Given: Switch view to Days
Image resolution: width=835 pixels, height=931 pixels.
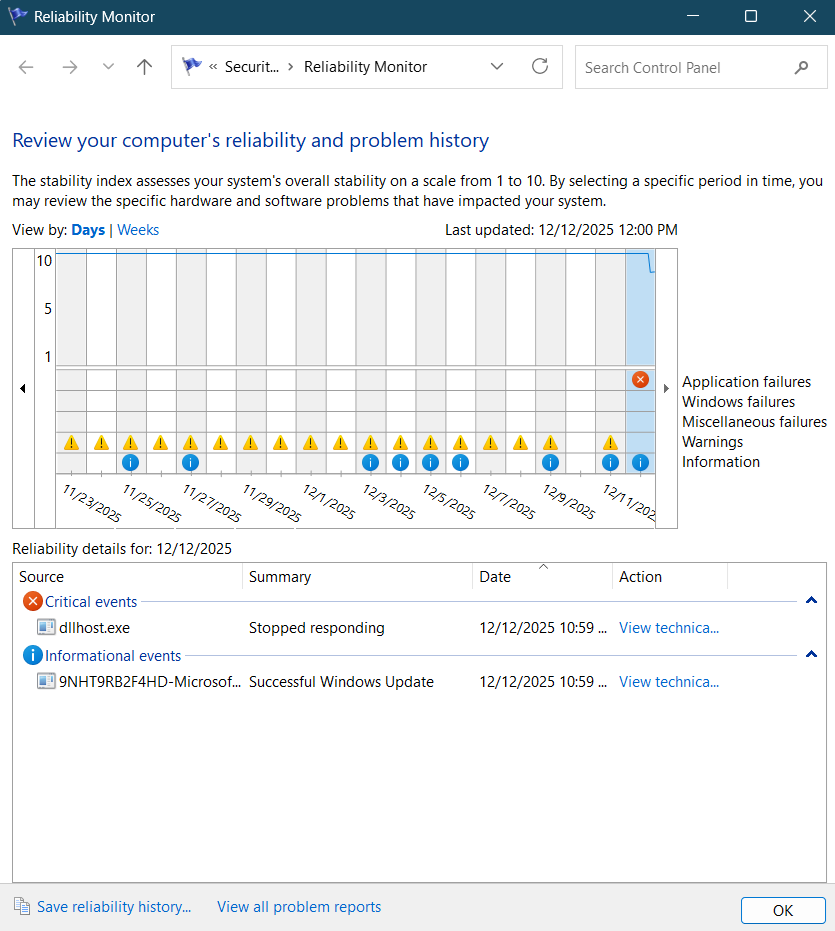Looking at the screenshot, I should 88,230.
